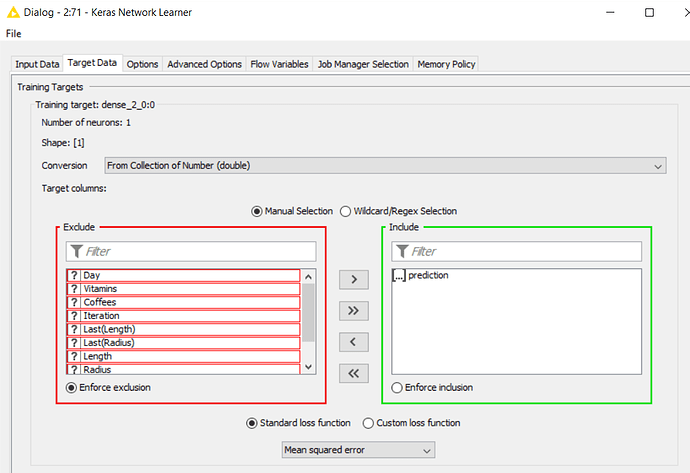This screenshot has height=473, width=690.
Task: Minimize the dialog window
Action: [610, 12]
